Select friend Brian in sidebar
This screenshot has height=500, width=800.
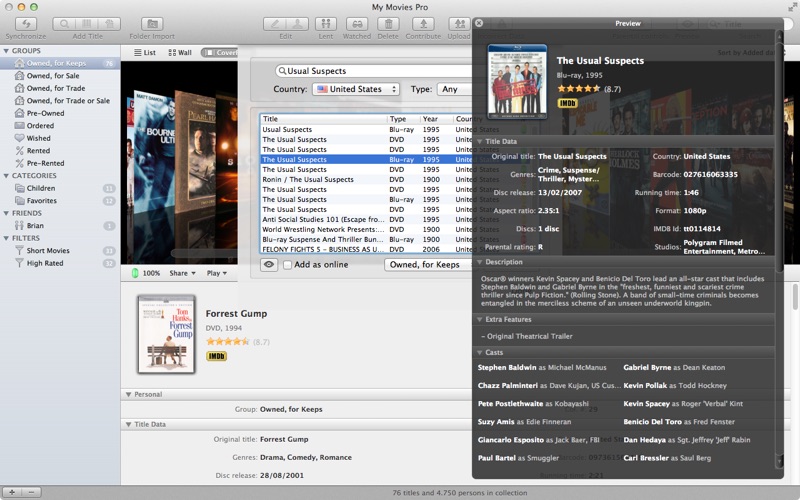click(60, 226)
